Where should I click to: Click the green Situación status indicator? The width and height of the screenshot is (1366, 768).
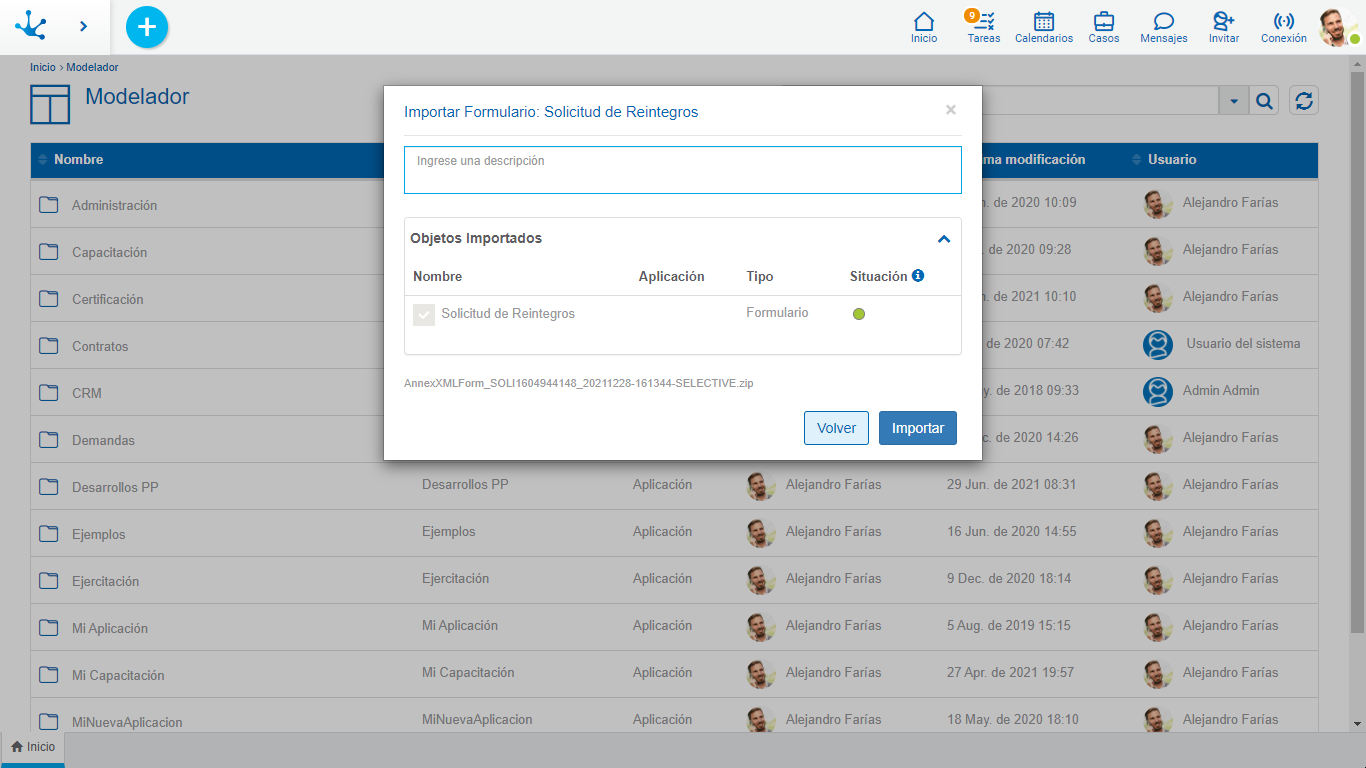pyautogui.click(x=859, y=314)
